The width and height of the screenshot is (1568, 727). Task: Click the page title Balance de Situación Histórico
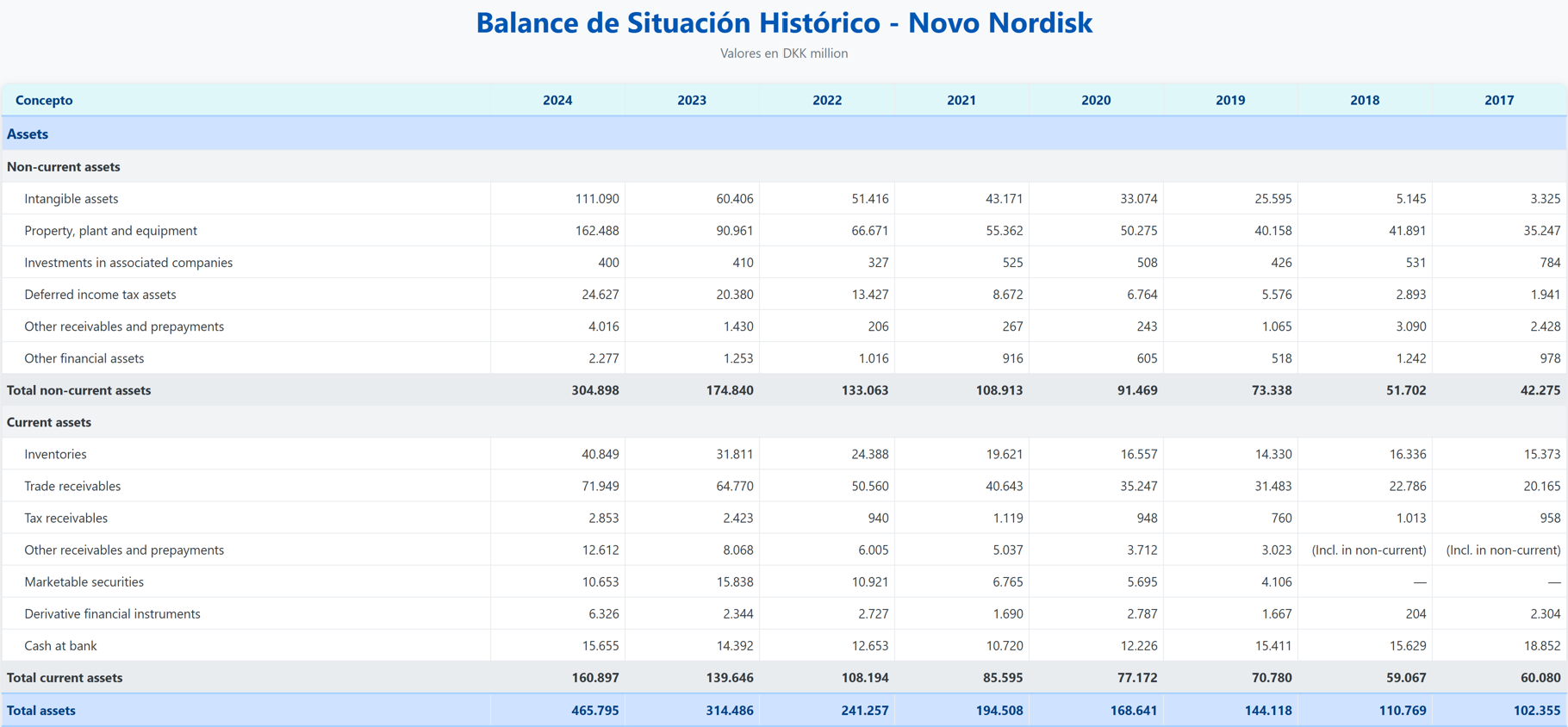tap(784, 22)
